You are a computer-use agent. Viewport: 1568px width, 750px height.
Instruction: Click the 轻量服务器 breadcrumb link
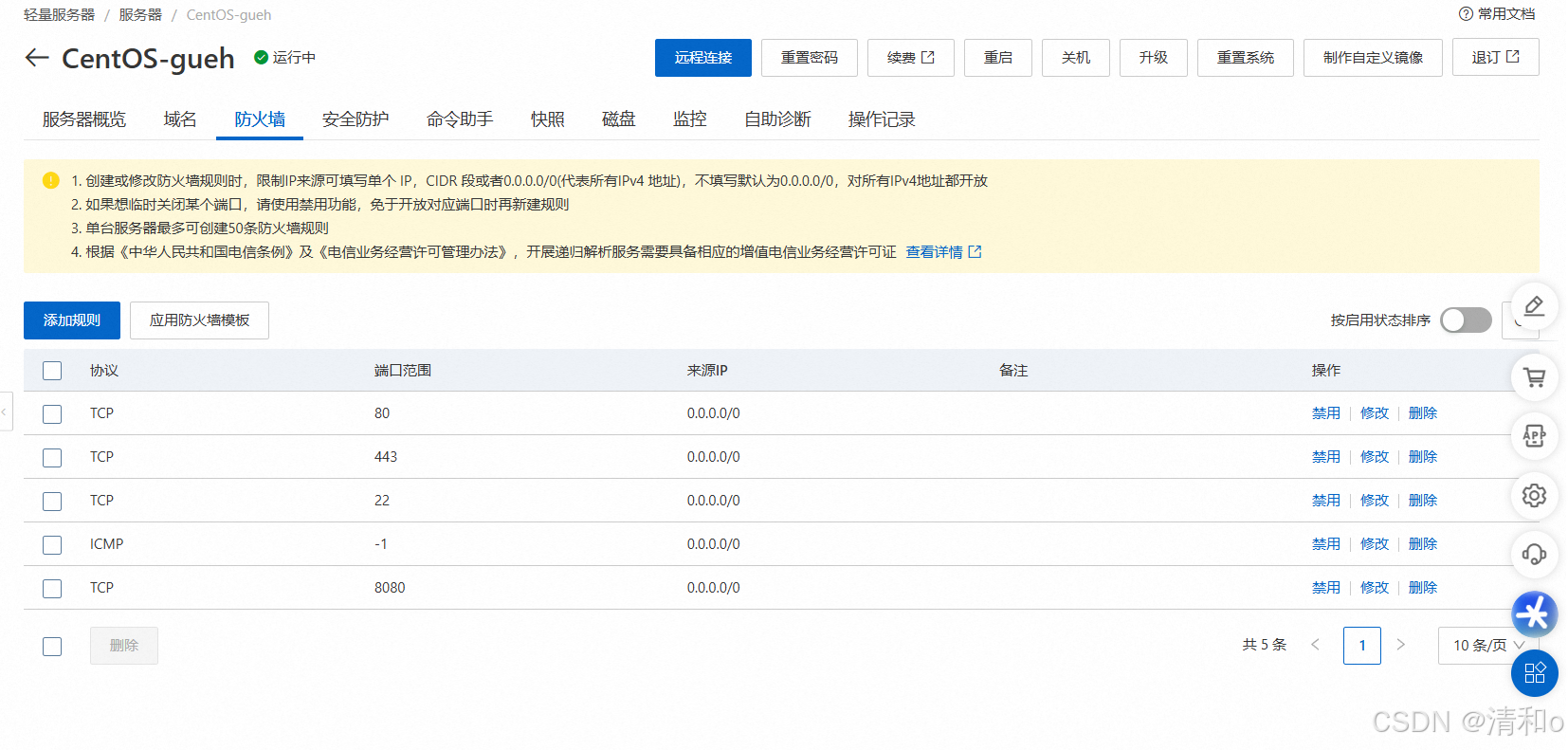coord(60,15)
